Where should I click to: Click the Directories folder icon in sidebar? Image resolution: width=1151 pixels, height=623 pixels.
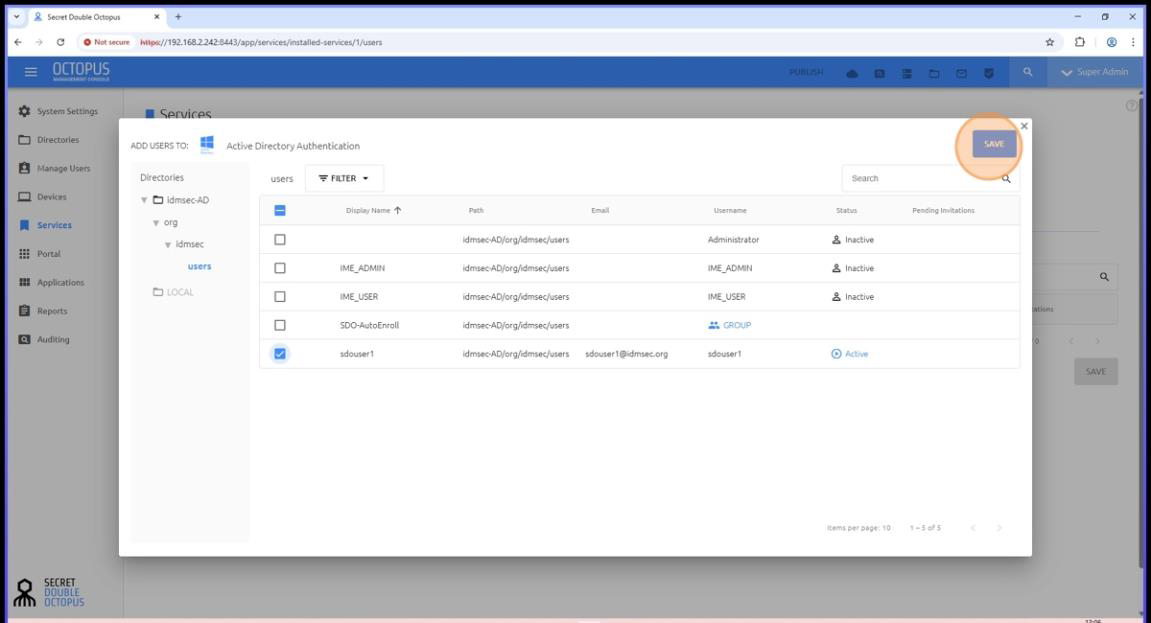coord(24,139)
